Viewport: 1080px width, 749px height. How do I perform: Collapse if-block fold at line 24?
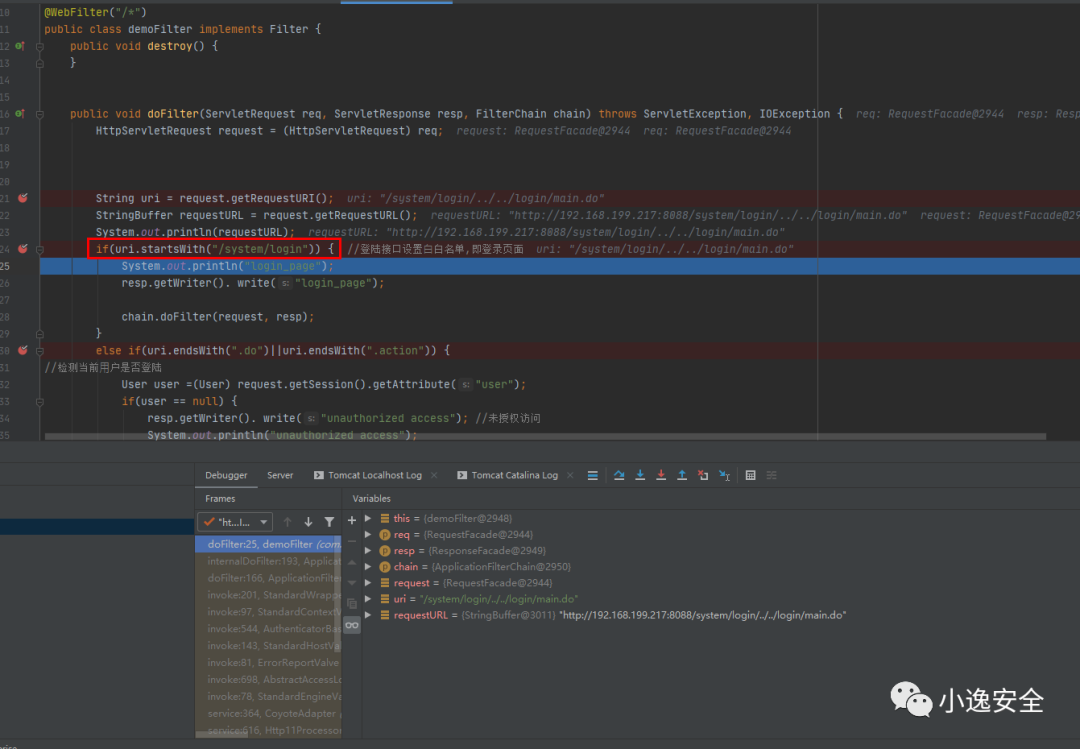[x=40, y=249]
